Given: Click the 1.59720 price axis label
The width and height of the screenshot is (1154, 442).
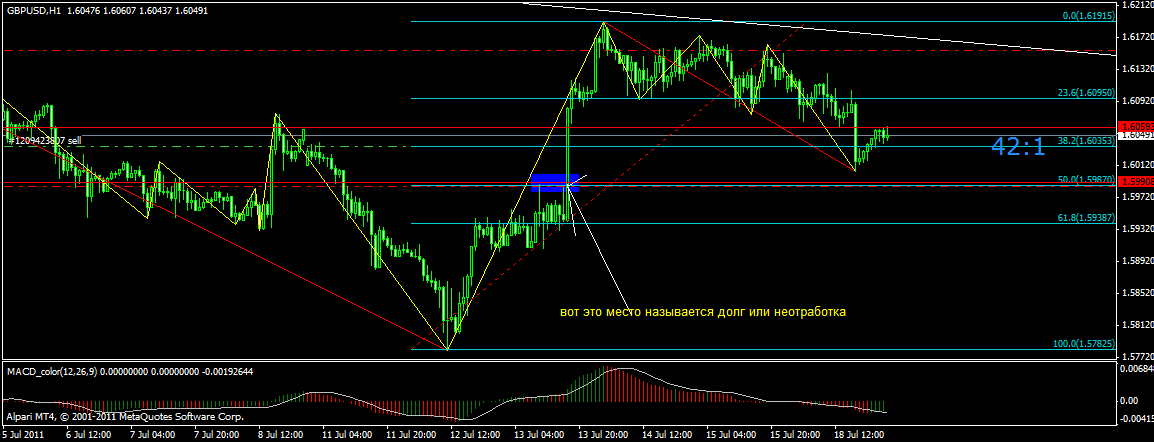Looking at the screenshot, I should pyautogui.click(x=1137, y=197).
